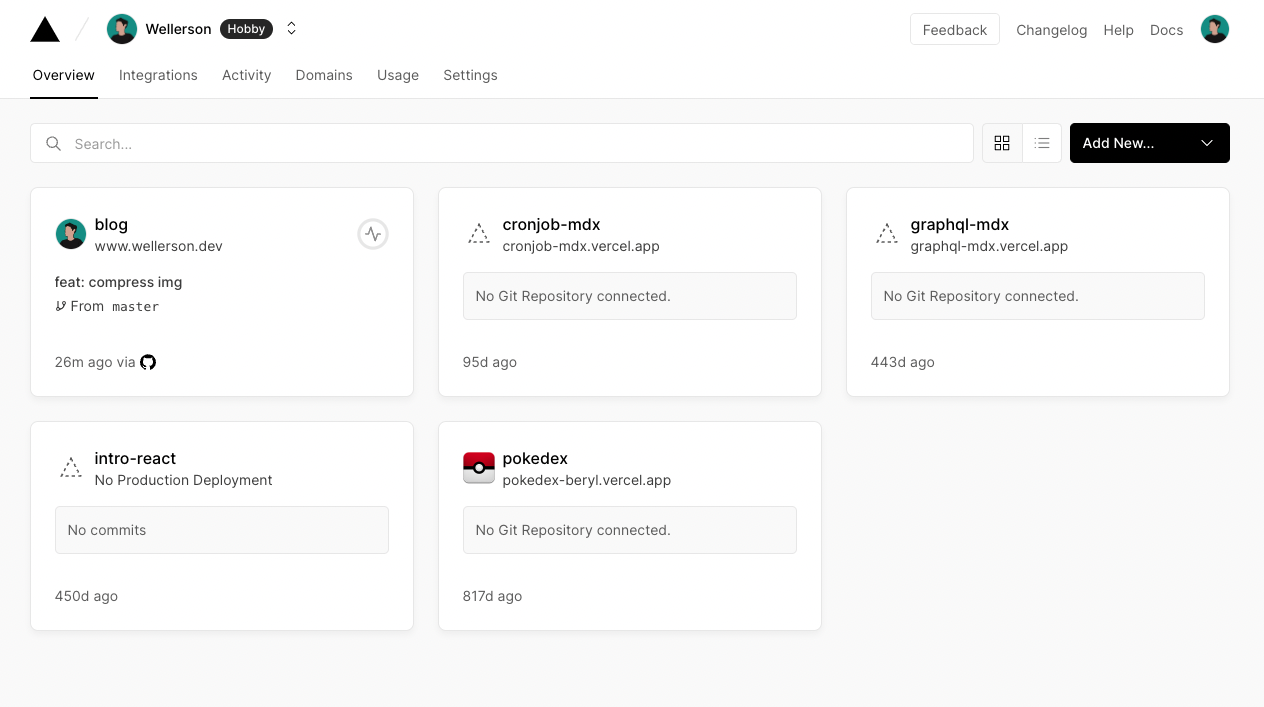Open the blog project title
This screenshot has width=1264, height=707.
[x=111, y=224]
